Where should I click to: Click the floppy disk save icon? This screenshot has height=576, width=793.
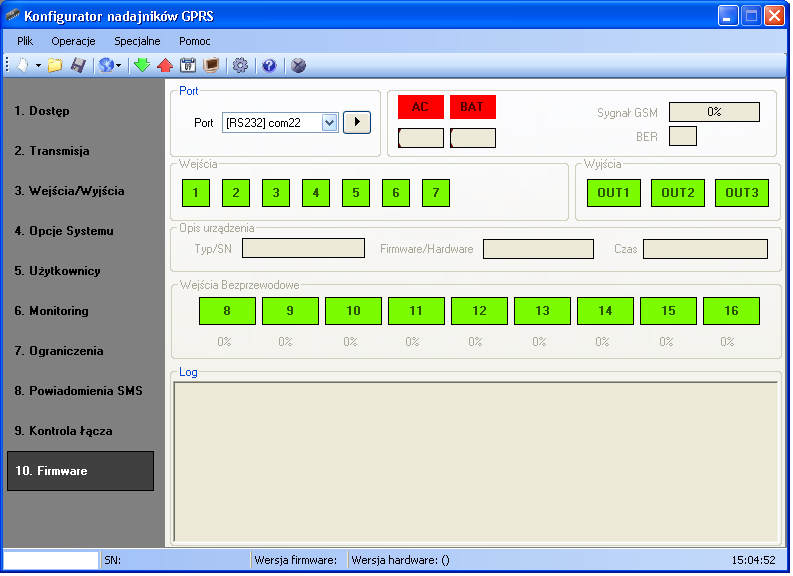[x=78, y=66]
